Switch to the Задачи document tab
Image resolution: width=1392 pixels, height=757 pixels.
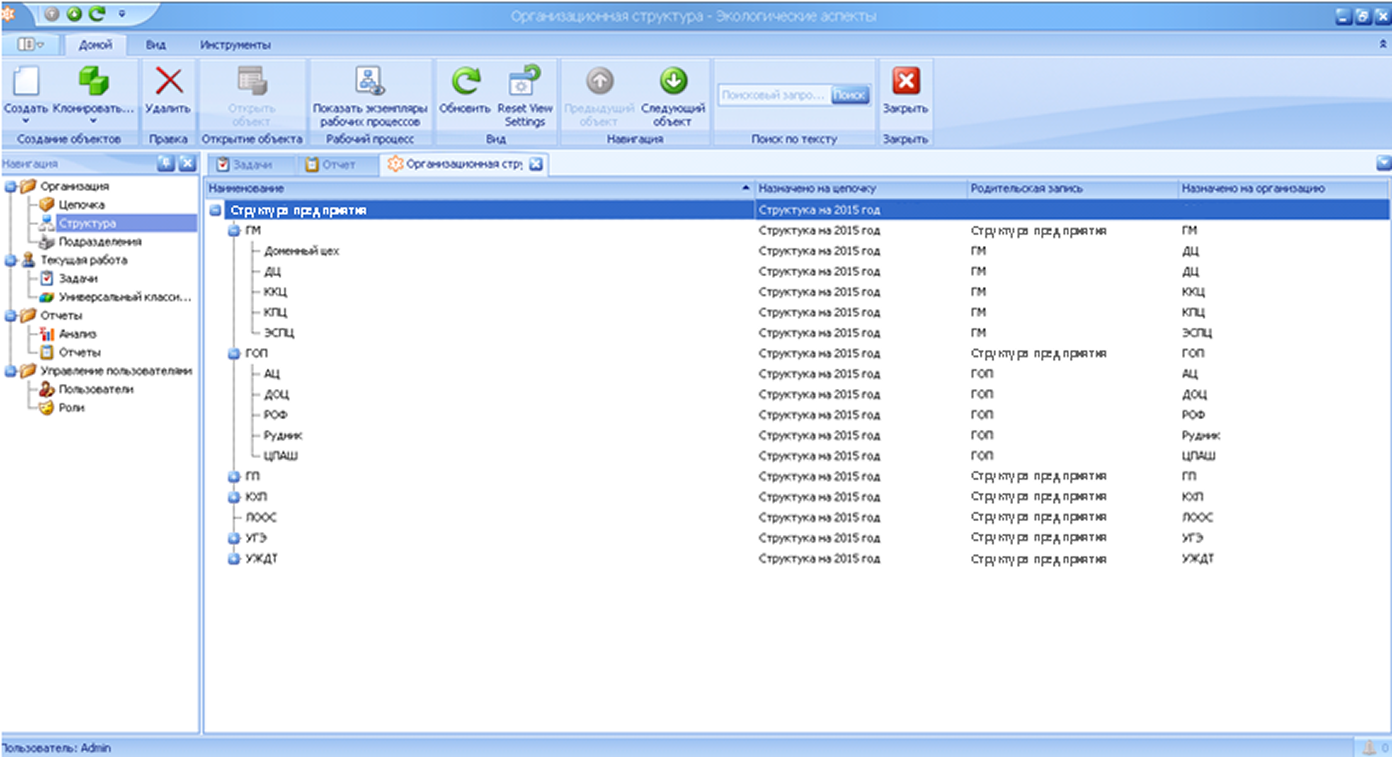pos(250,164)
